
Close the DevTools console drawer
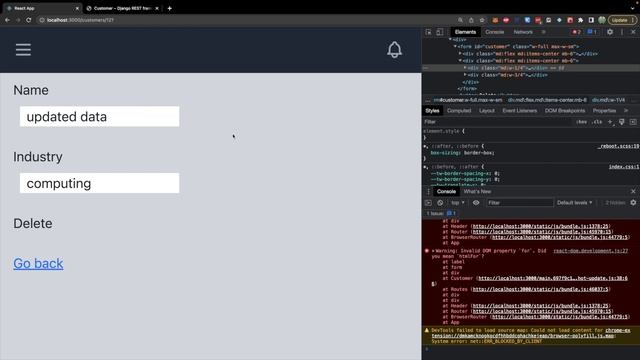tap(633, 191)
